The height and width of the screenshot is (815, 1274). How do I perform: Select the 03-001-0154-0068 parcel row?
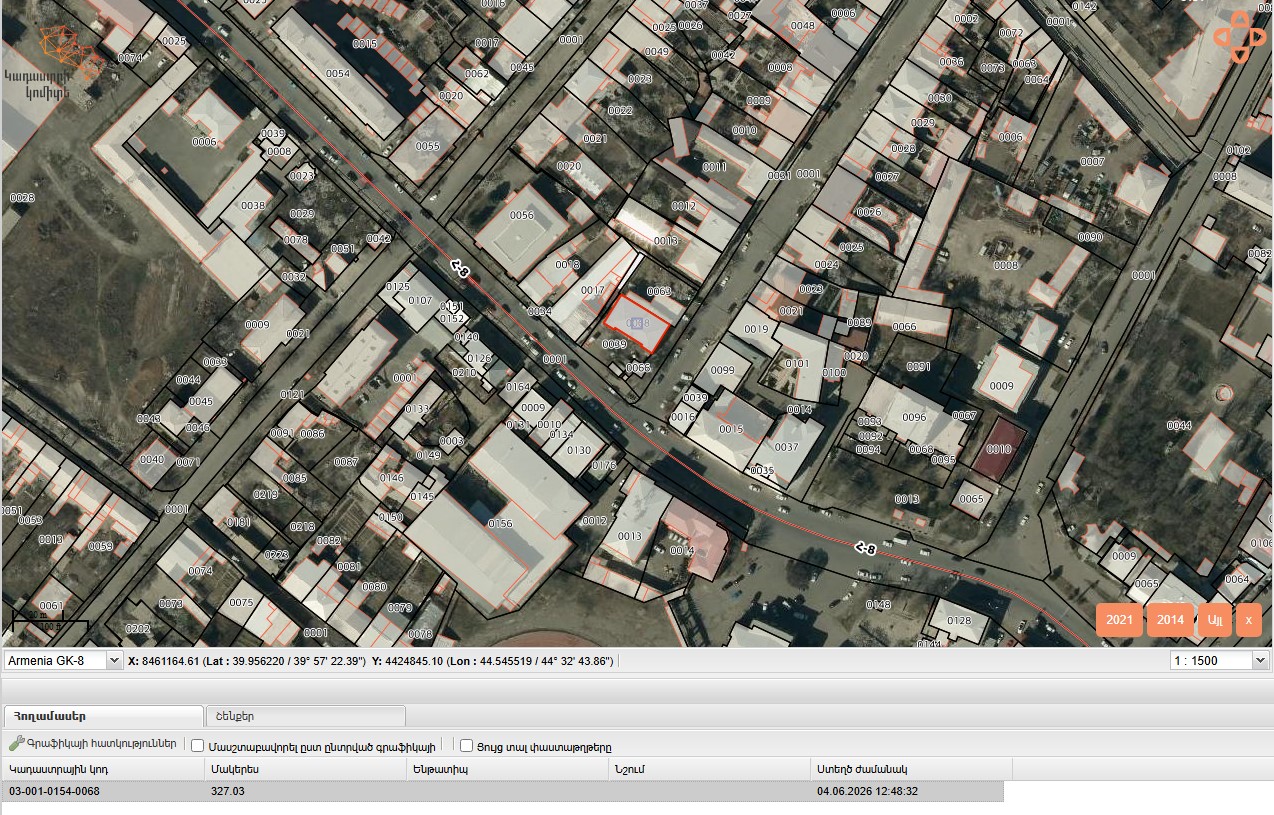pyautogui.click(x=503, y=791)
